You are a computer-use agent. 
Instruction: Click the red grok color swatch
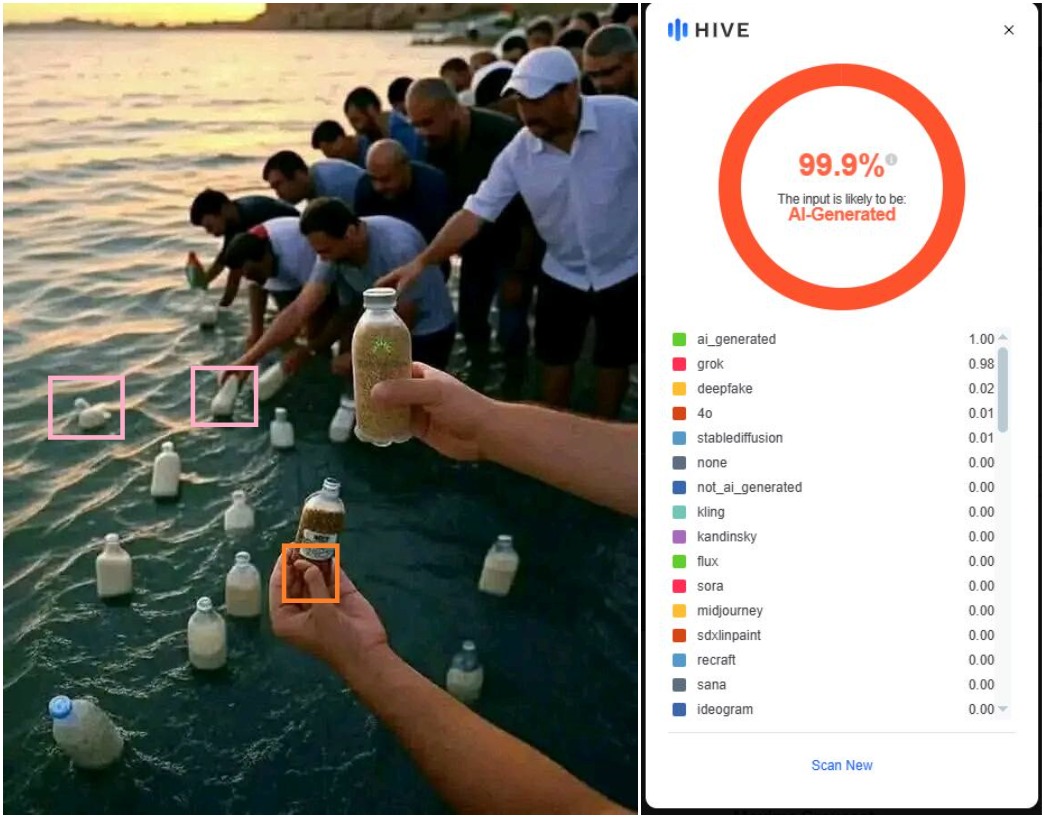pos(678,364)
